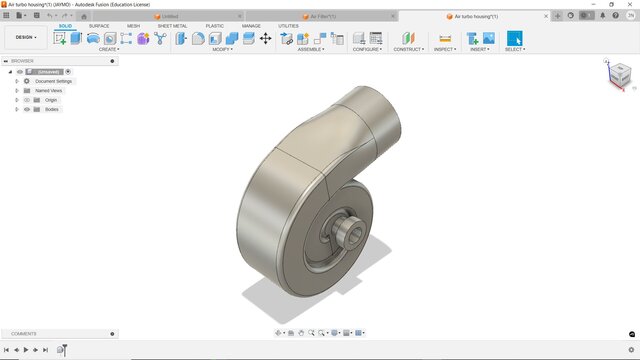Select the Insert Derive tool icon

[472, 38]
